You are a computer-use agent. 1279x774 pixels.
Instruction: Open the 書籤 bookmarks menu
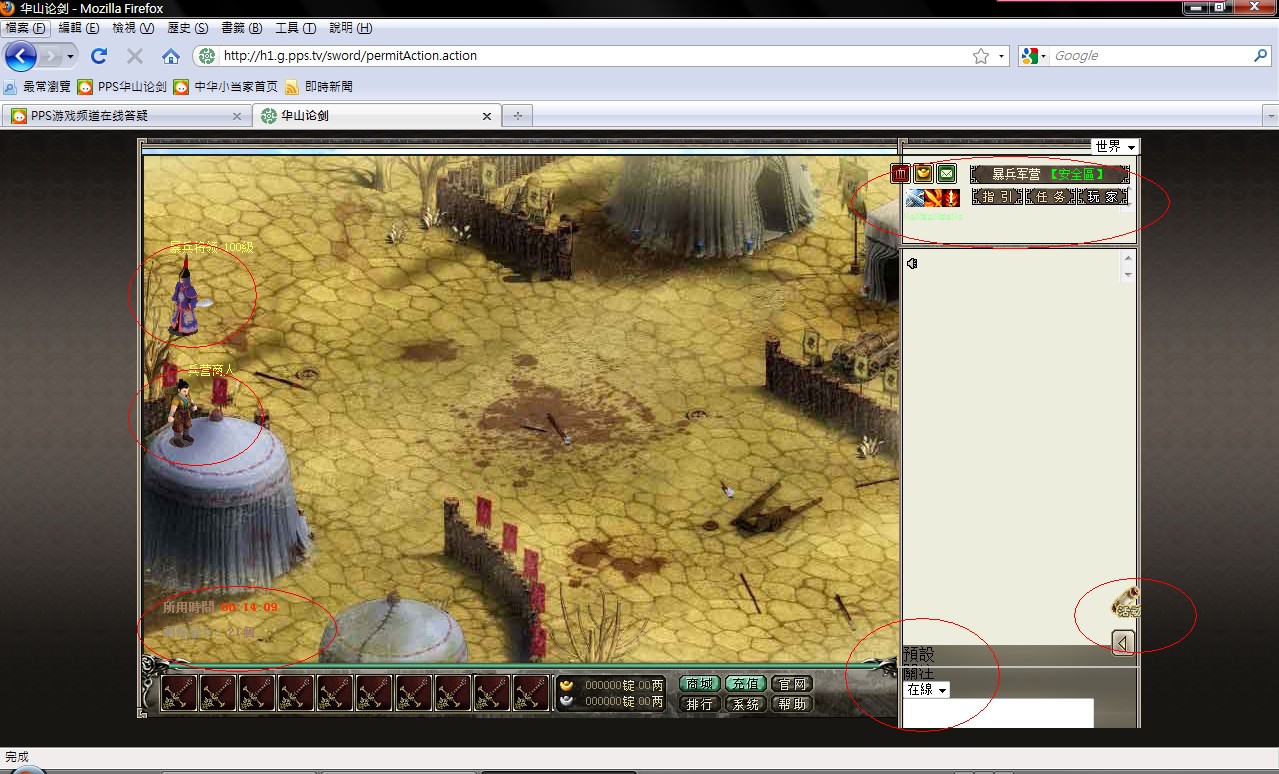tap(241, 28)
